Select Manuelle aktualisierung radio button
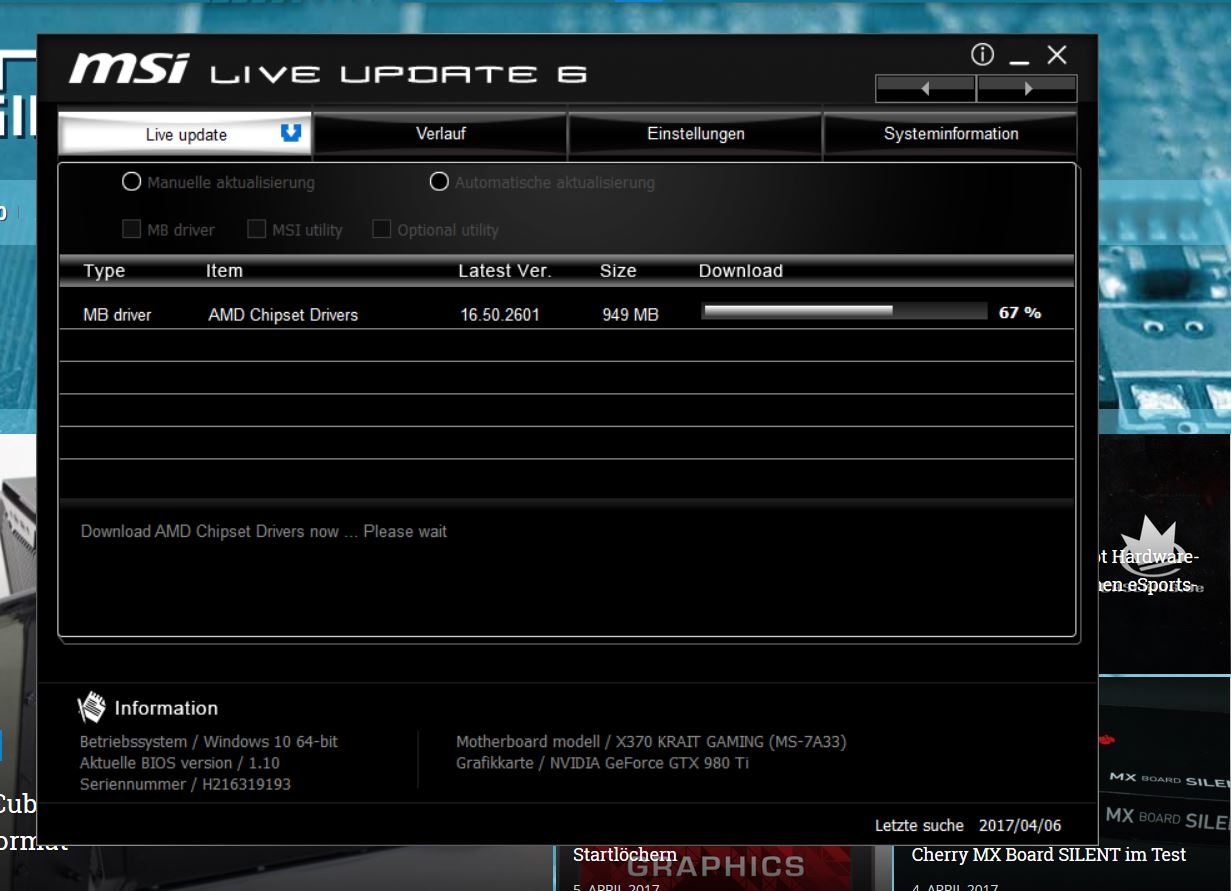Viewport: 1231px width, 891px height. tap(131, 182)
